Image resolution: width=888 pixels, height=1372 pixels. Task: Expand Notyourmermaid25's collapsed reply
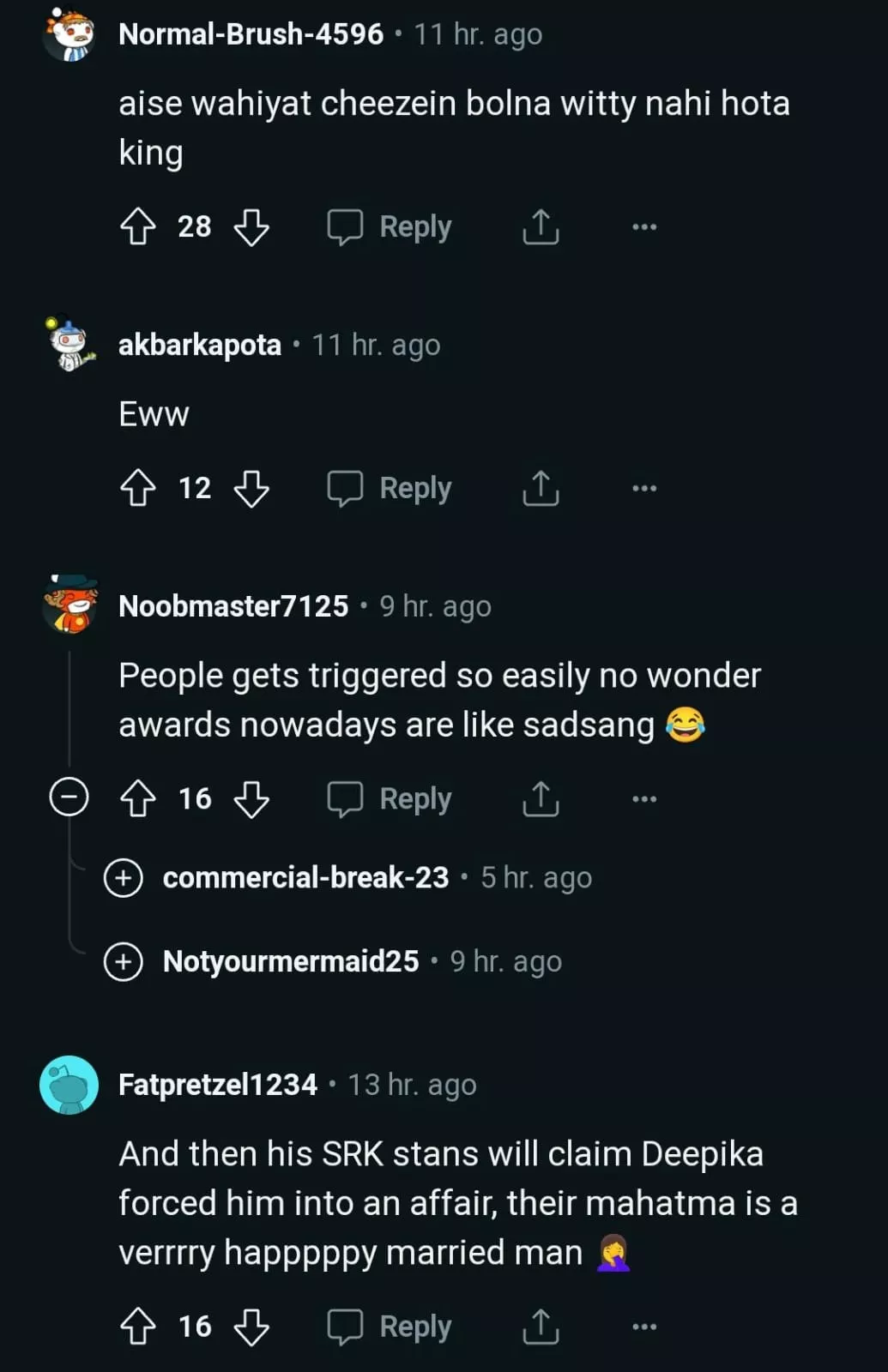click(x=124, y=961)
